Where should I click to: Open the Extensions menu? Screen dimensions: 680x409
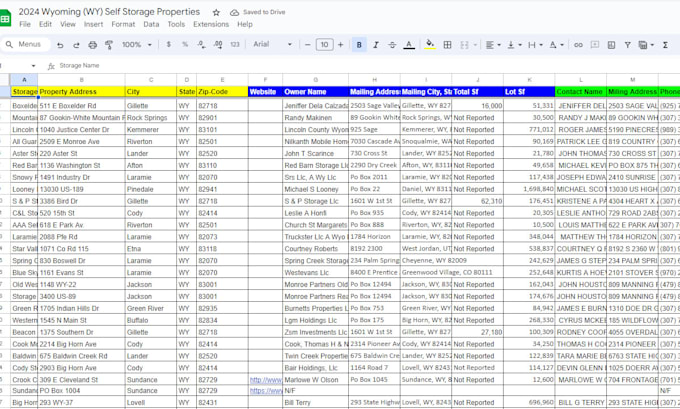point(211,24)
